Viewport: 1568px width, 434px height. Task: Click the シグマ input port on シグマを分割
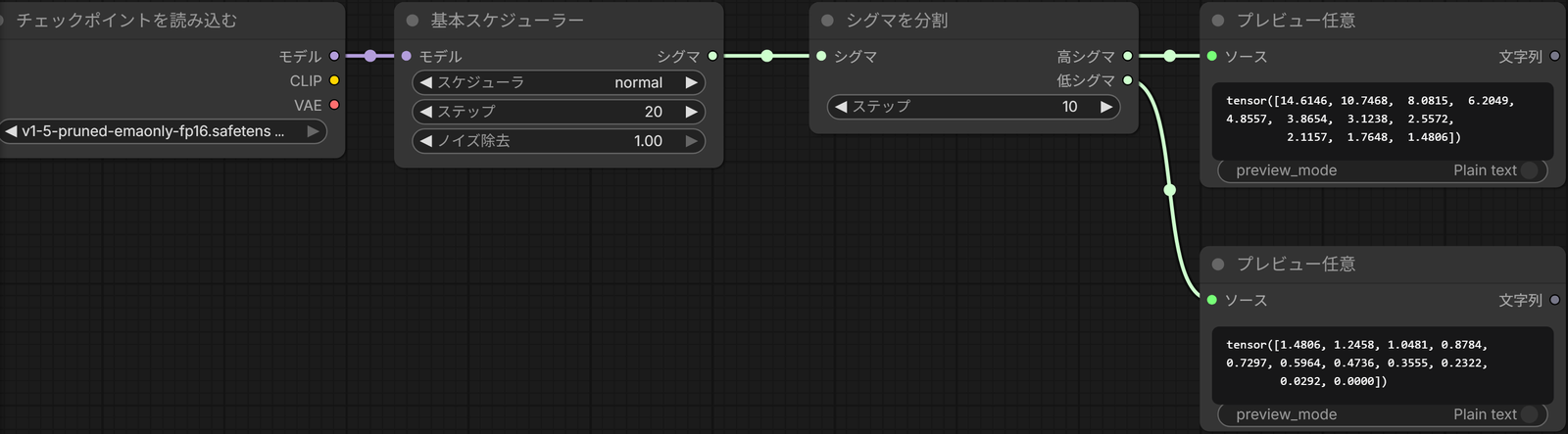(x=821, y=56)
